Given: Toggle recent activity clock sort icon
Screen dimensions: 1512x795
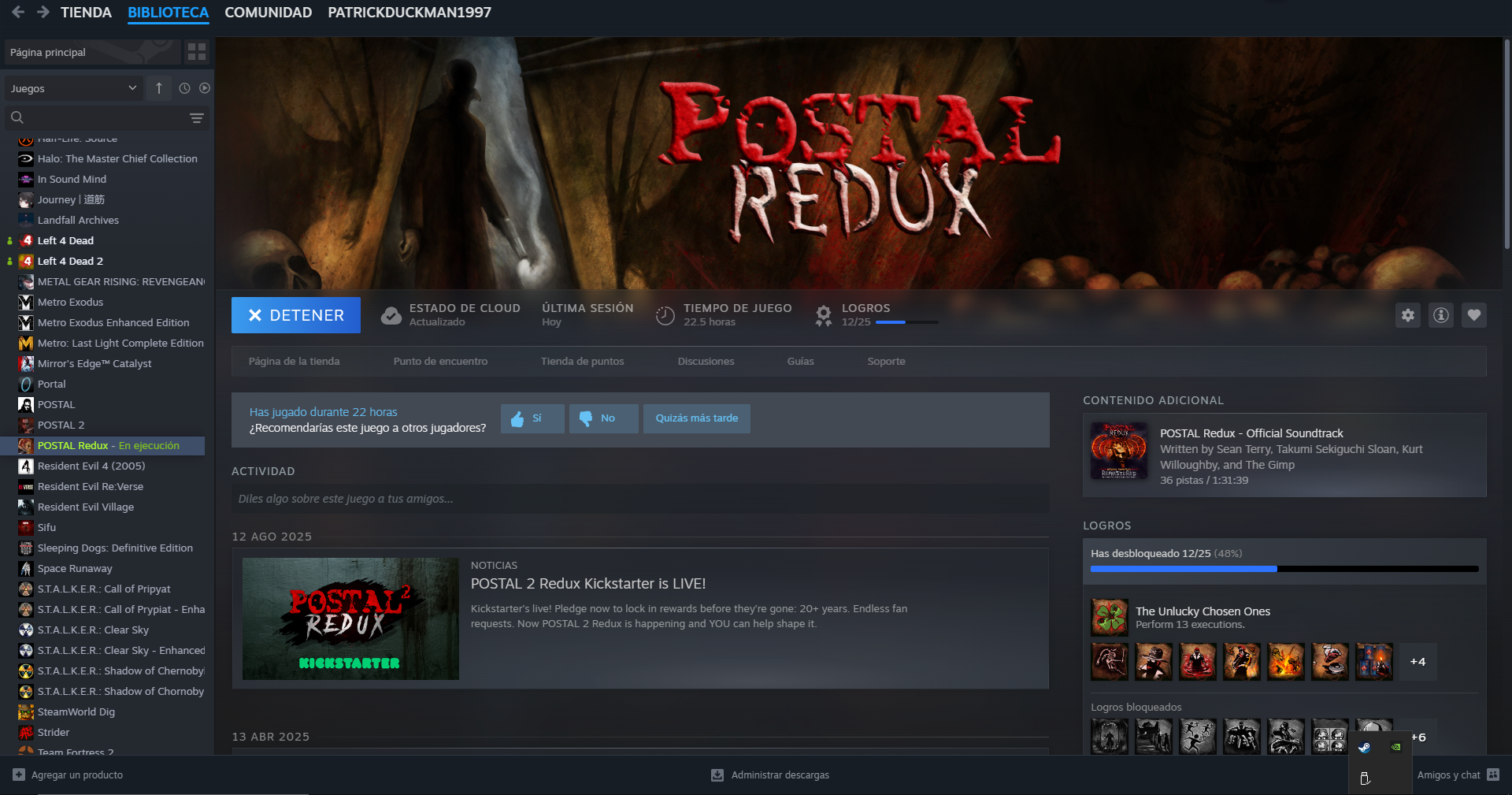Looking at the screenshot, I should point(184,88).
